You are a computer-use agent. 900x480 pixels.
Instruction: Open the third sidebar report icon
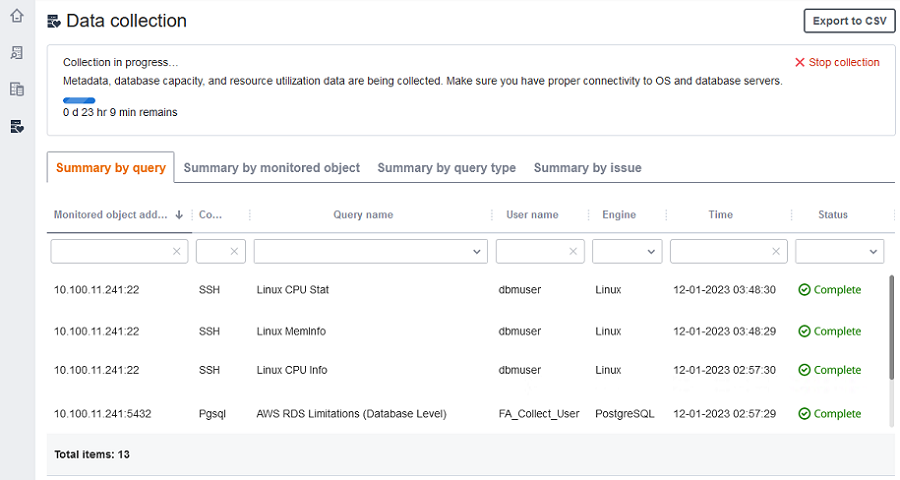[17, 89]
